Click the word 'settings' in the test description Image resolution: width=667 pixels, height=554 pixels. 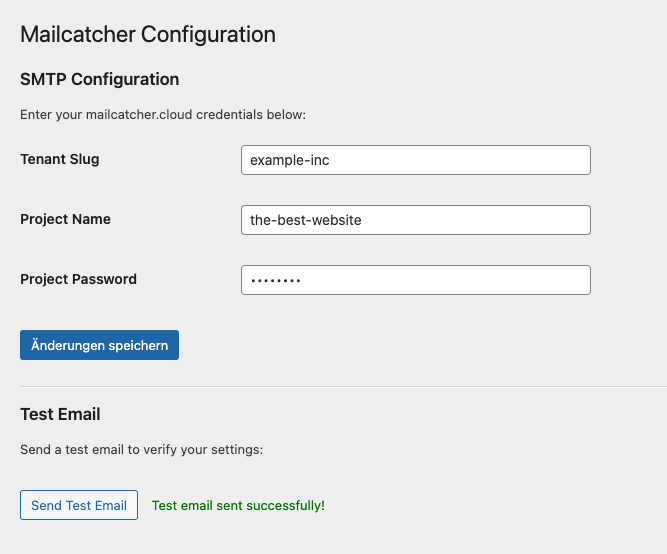click(x=237, y=450)
